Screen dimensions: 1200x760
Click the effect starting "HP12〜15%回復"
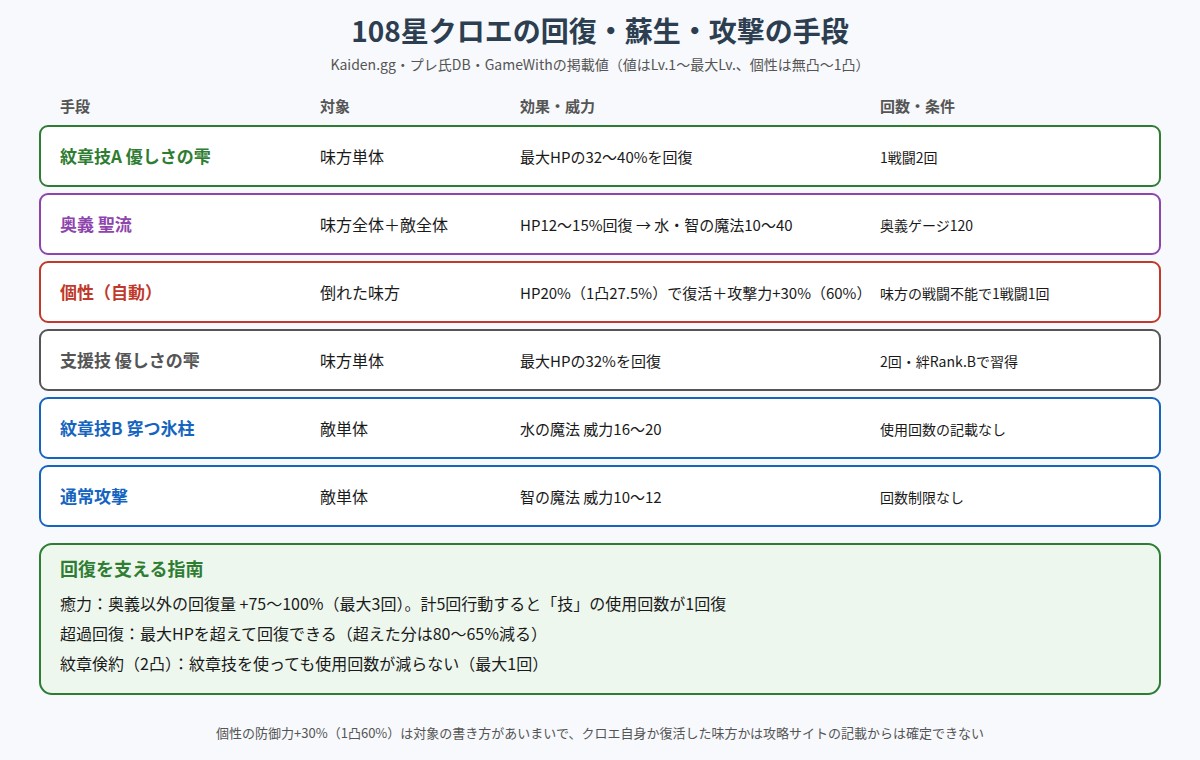coord(656,225)
